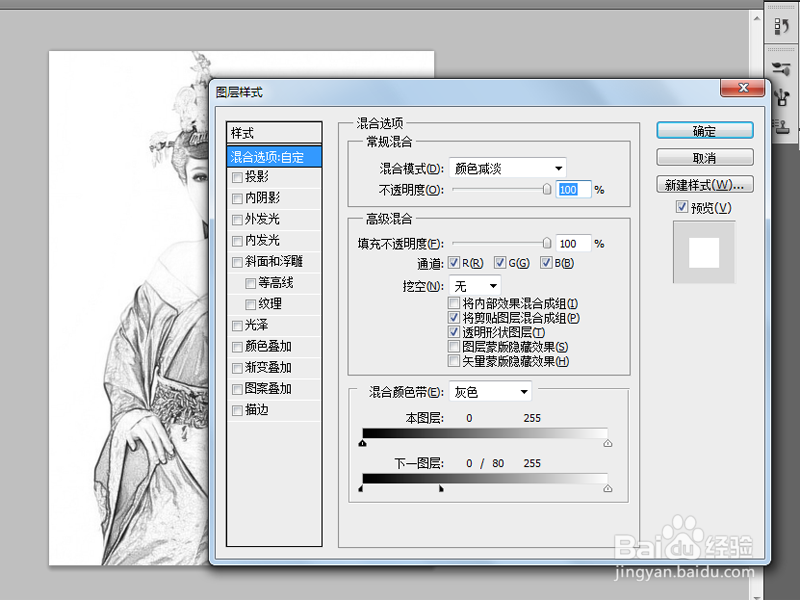Enable the 斜面和浮雕 style checkbox
This screenshot has height=600, width=800.
pos(237,262)
